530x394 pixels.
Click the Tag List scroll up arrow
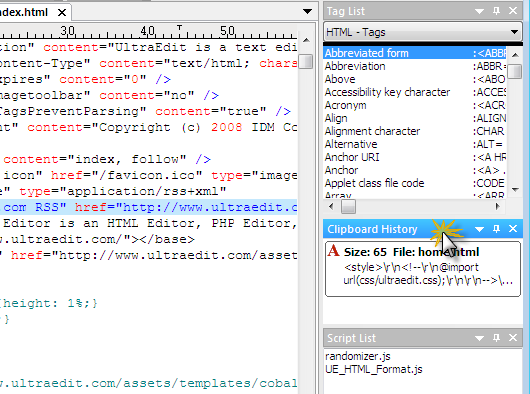pyautogui.click(x=515, y=55)
